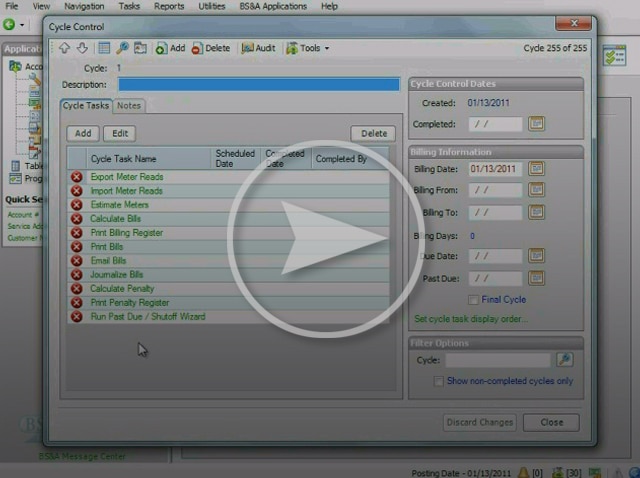640x478 pixels.
Task: Select the Print Bills task row
Action: click(228, 247)
